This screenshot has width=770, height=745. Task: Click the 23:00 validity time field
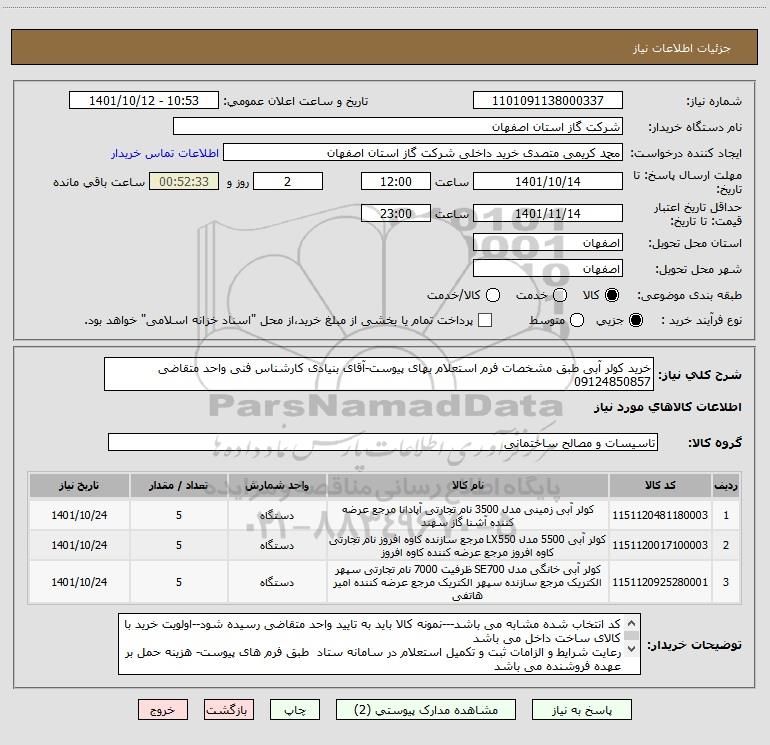396,213
